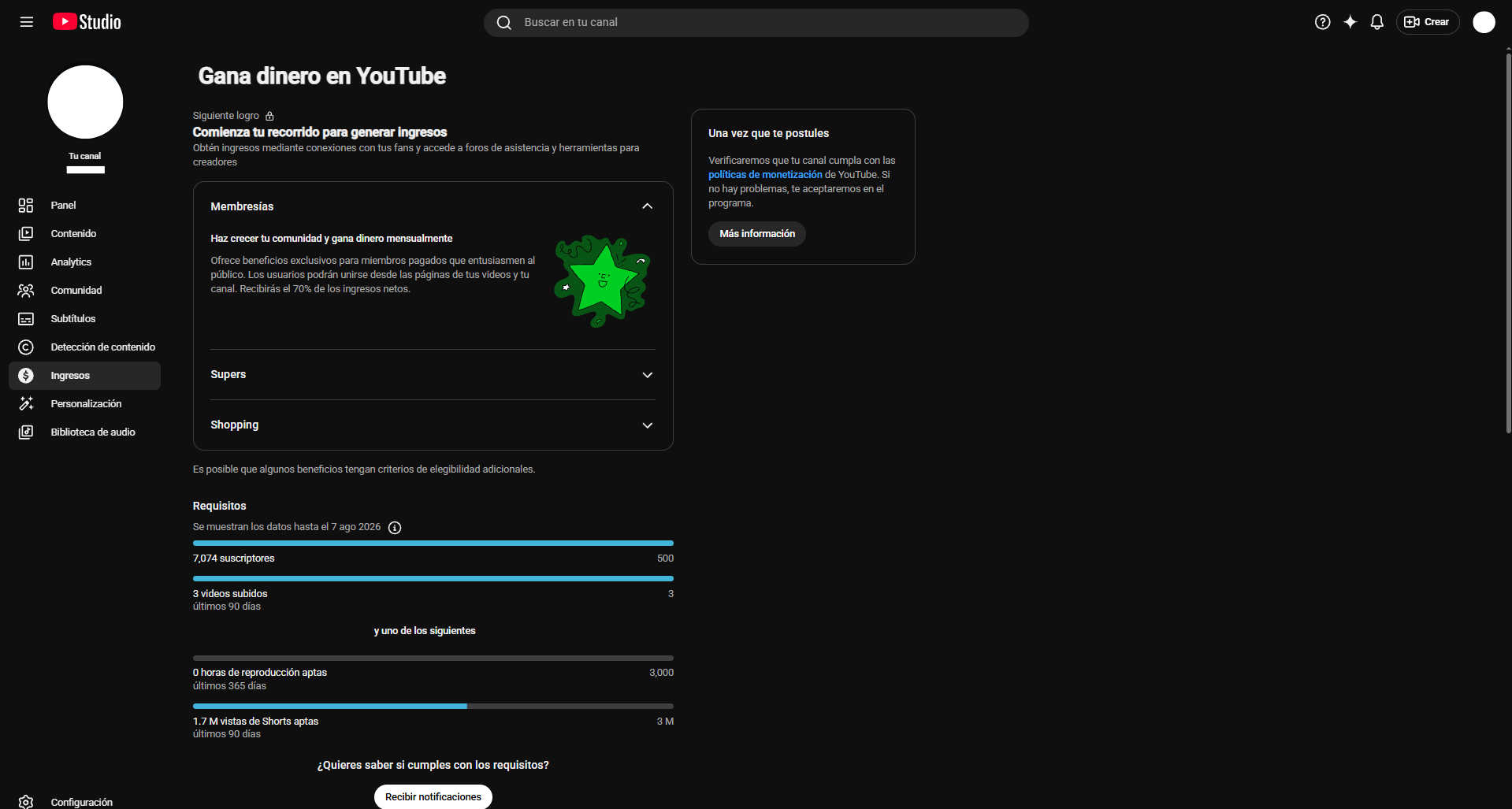The height and width of the screenshot is (809, 1512).
Task: Click '¿Quieres saber si cumples con los requisitos?' text
Action: tap(433, 765)
